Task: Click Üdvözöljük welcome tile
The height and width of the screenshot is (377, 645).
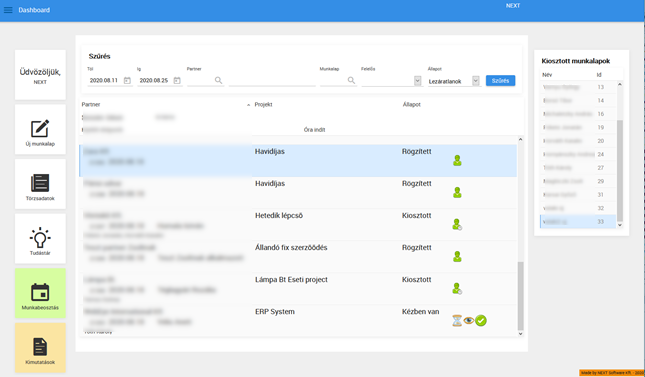Action: click(x=40, y=74)
